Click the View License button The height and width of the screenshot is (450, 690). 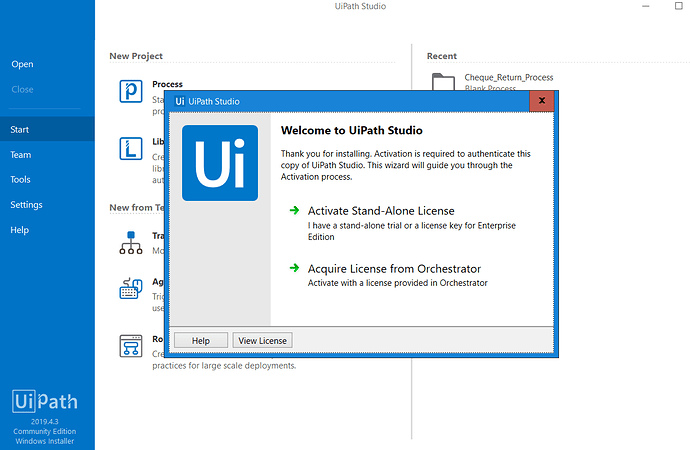click(x=262, y=340)
